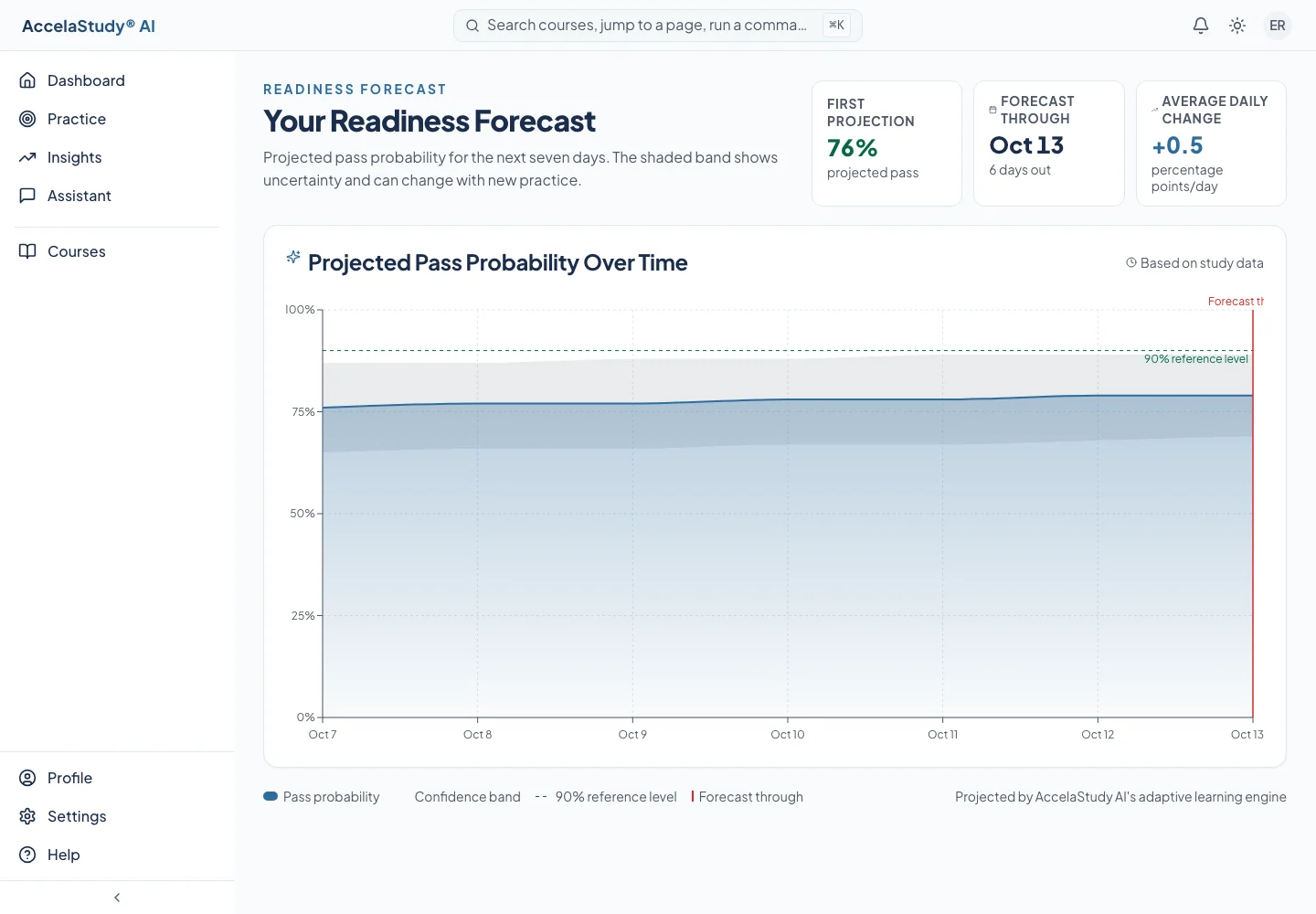Screen dimensions: 1316x914
Task: Click the ⌘K shortcut badge
Action: (836, 26)
